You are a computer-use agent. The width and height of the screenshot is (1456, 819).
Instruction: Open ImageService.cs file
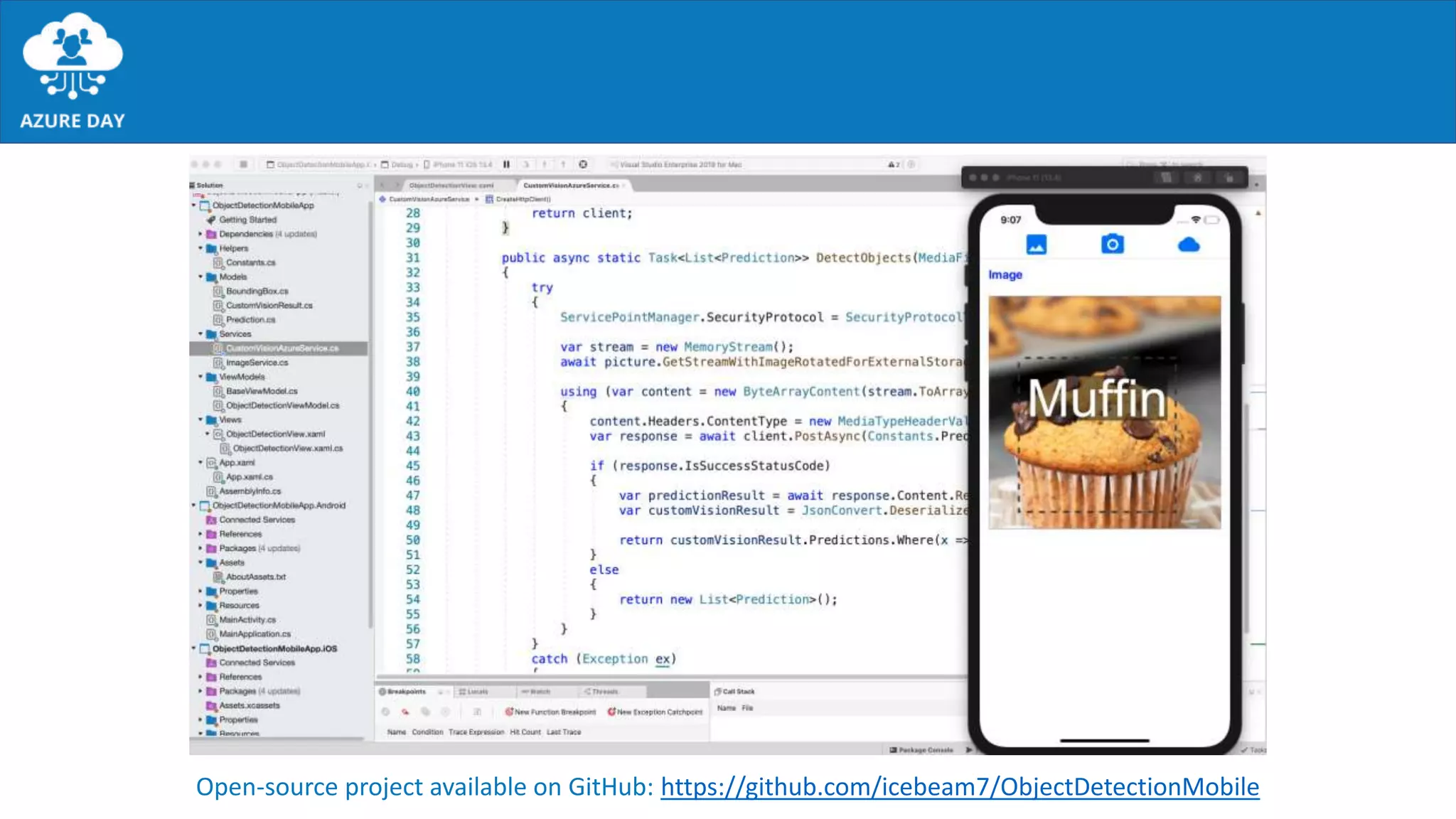(257, 363)
